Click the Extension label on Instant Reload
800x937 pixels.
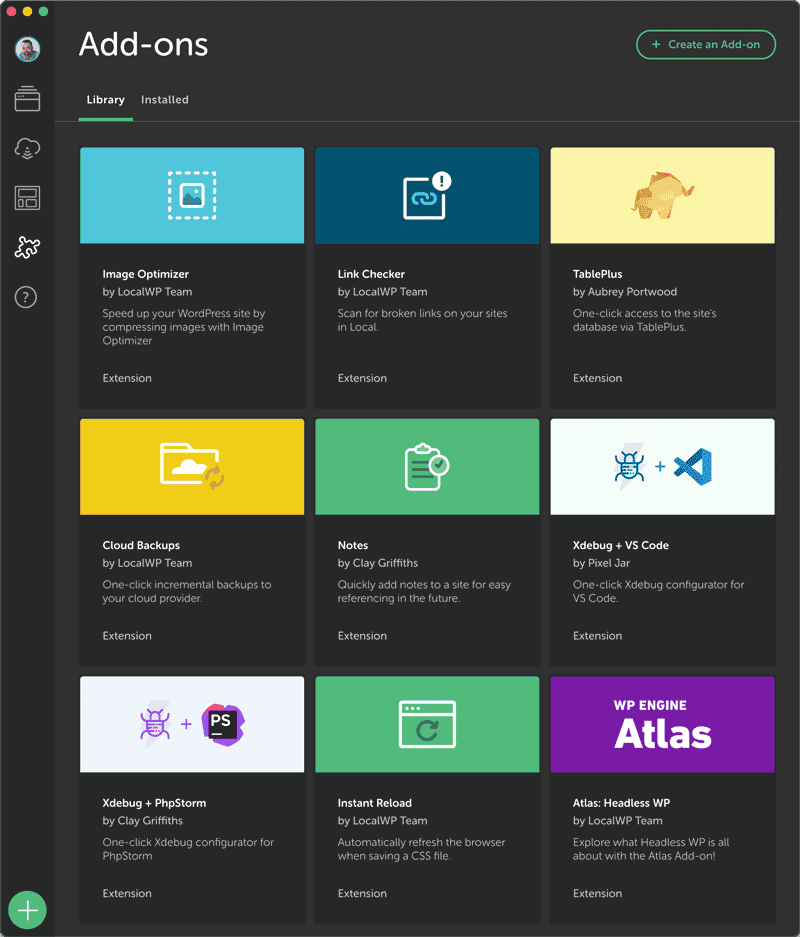pyautogui.click(x=362, y=893)
